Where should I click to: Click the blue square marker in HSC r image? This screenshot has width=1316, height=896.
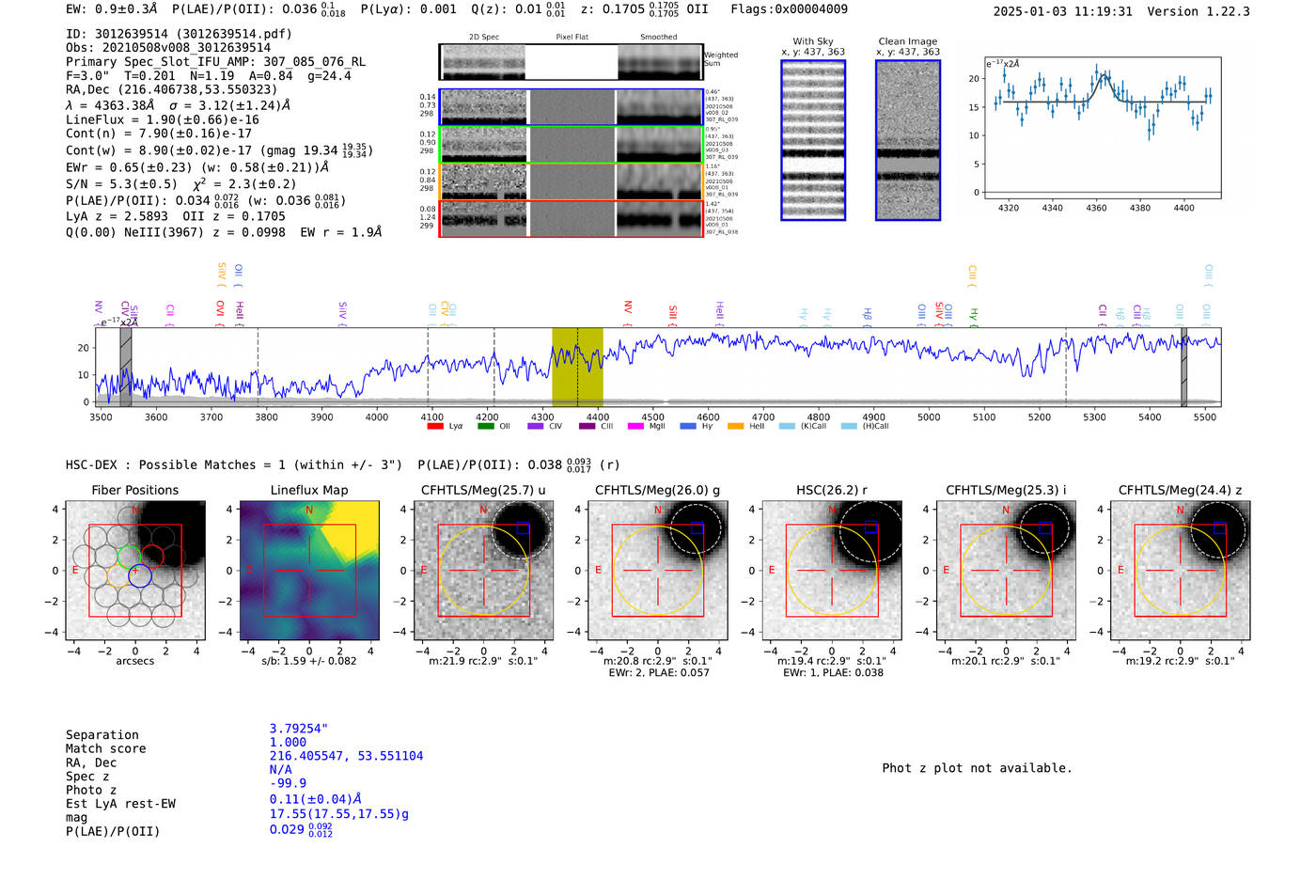tap(870, 527)
